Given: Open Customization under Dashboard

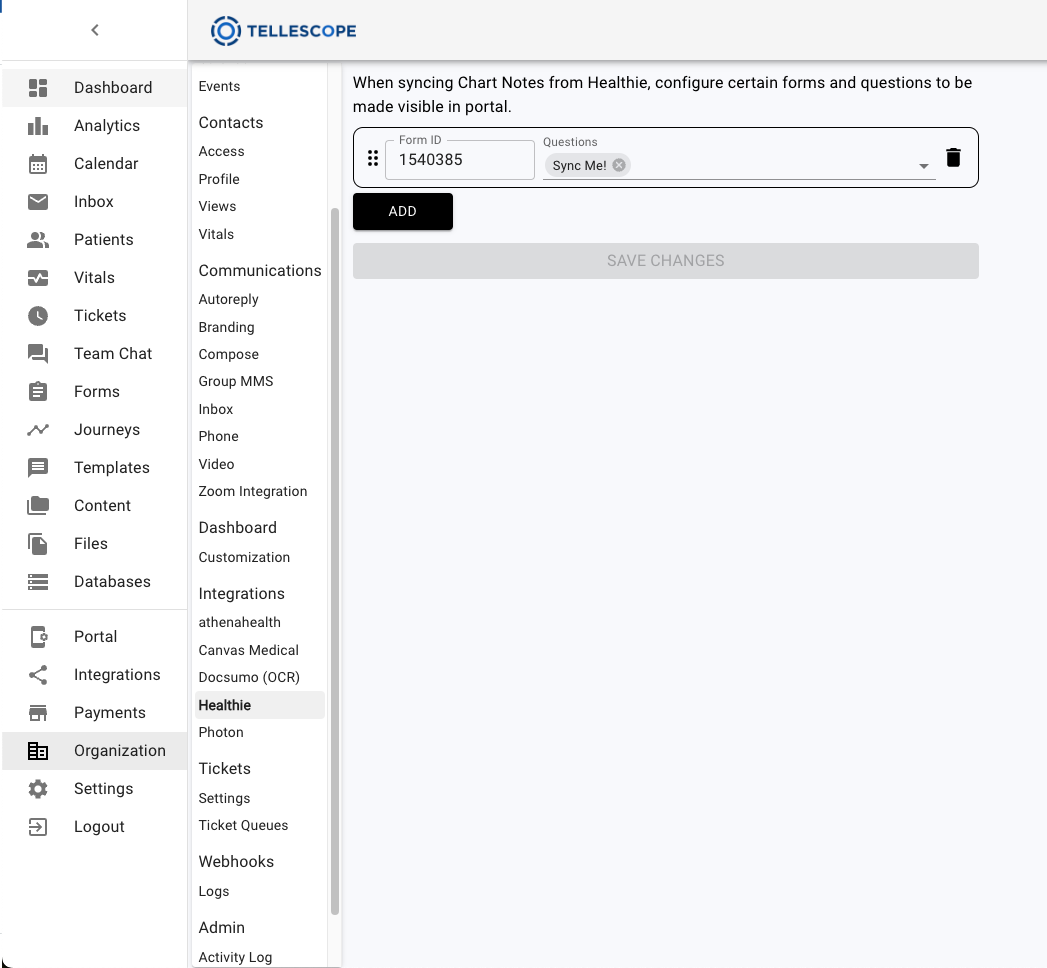Looking at the screenshot, I should pyautogui.click(x=244, y=557).
